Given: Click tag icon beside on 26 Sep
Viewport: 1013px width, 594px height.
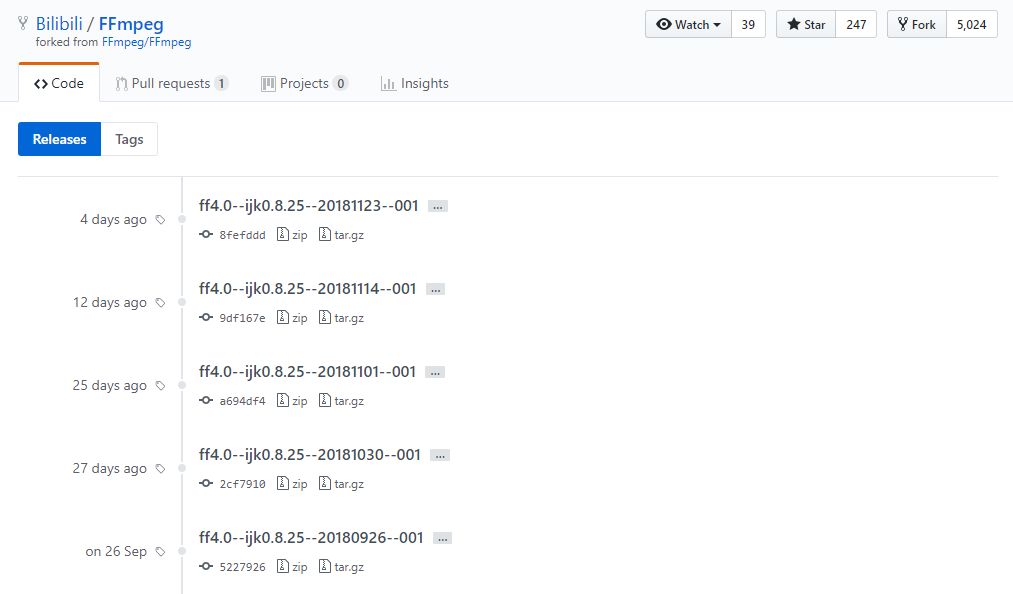Looking at the screenshot, I should (x=160, y=552).
